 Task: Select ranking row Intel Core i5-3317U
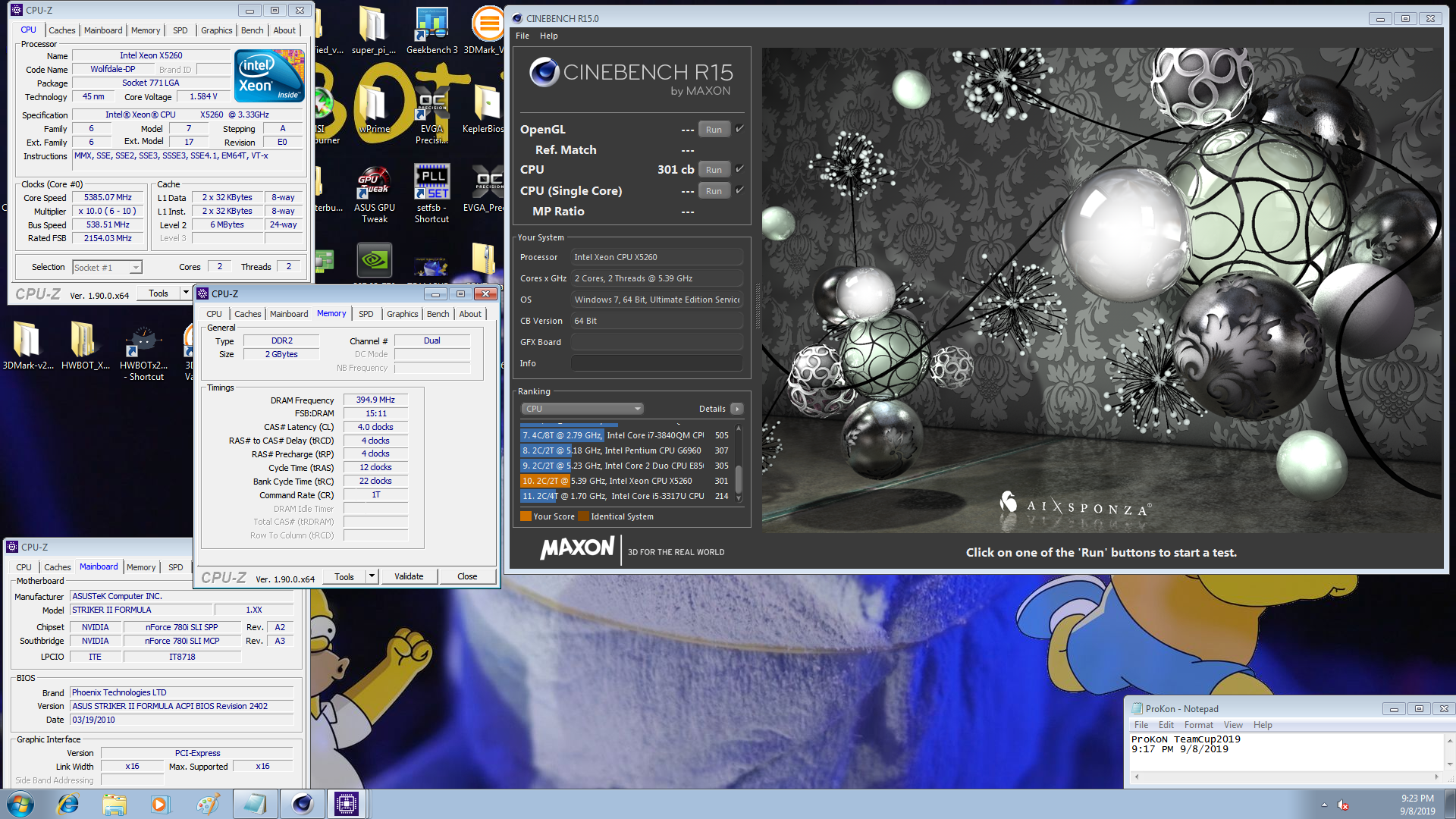626,496
